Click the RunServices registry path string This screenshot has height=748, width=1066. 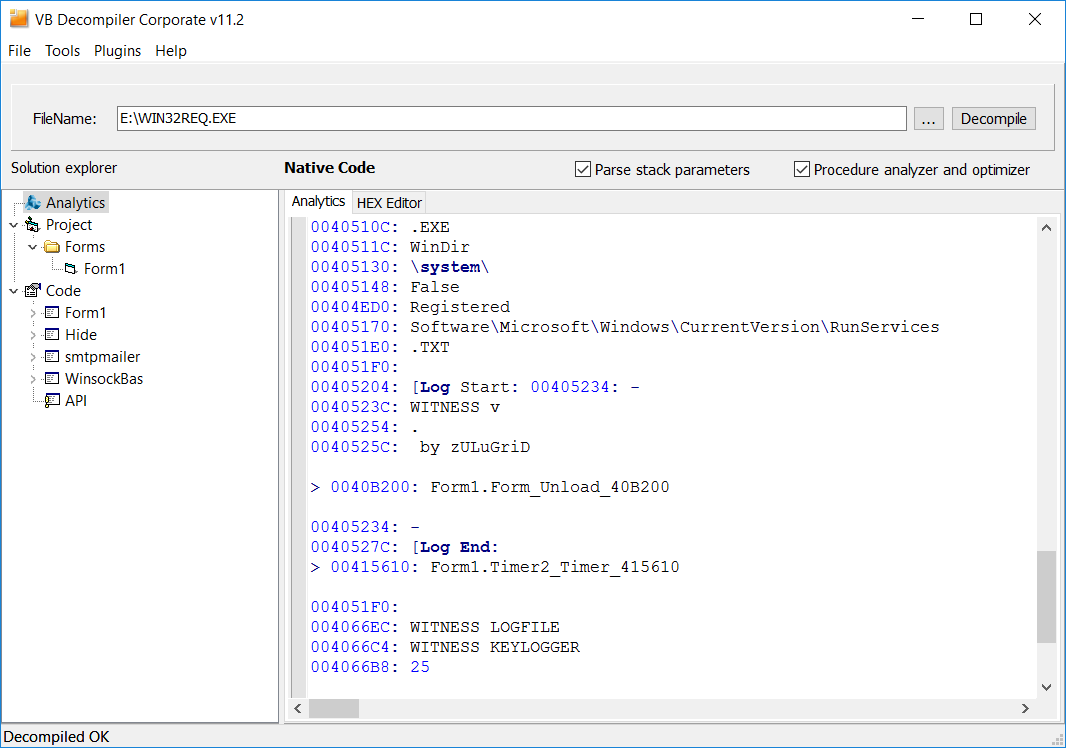click(x=674, y=327)
